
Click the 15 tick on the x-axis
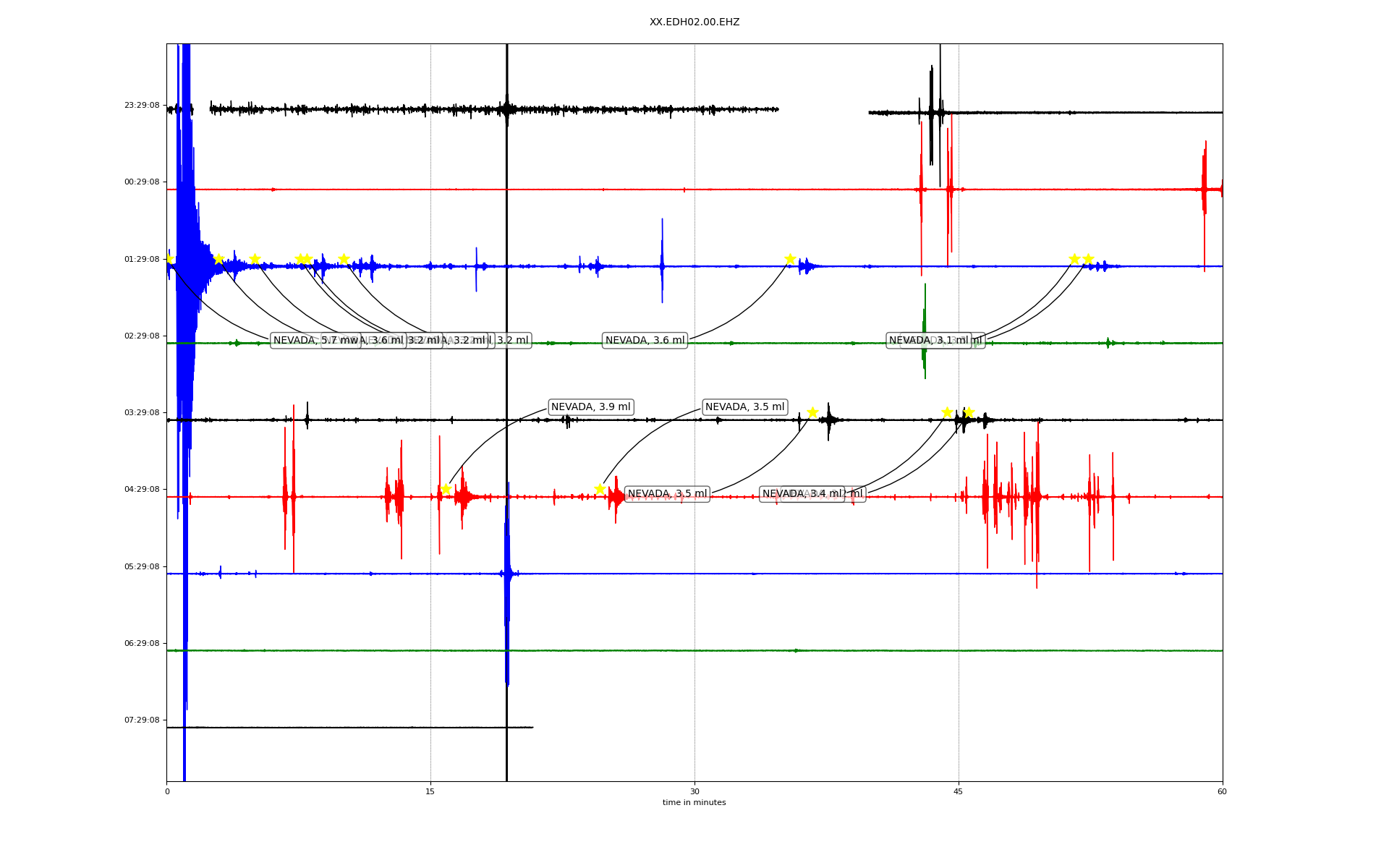point(430,791)
